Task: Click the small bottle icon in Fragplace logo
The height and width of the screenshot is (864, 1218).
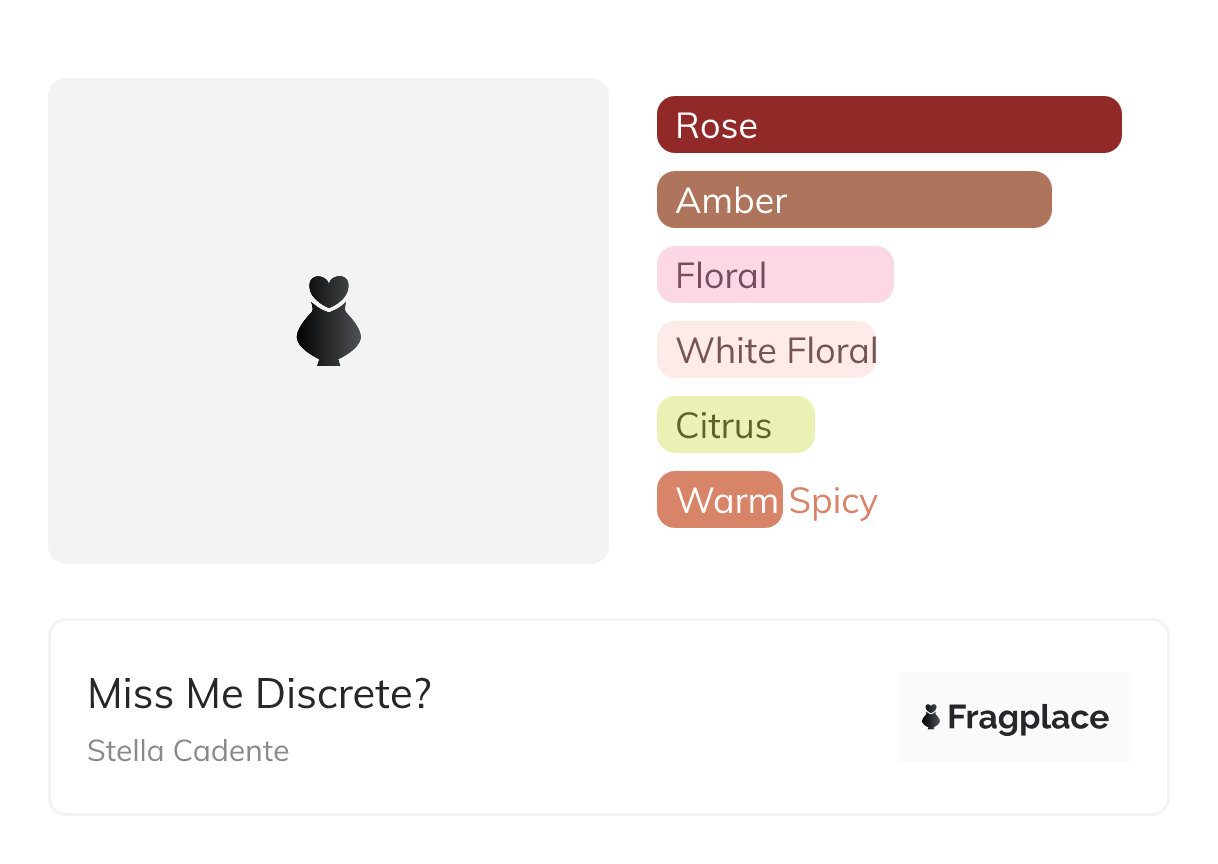Action: click(931, 717)
